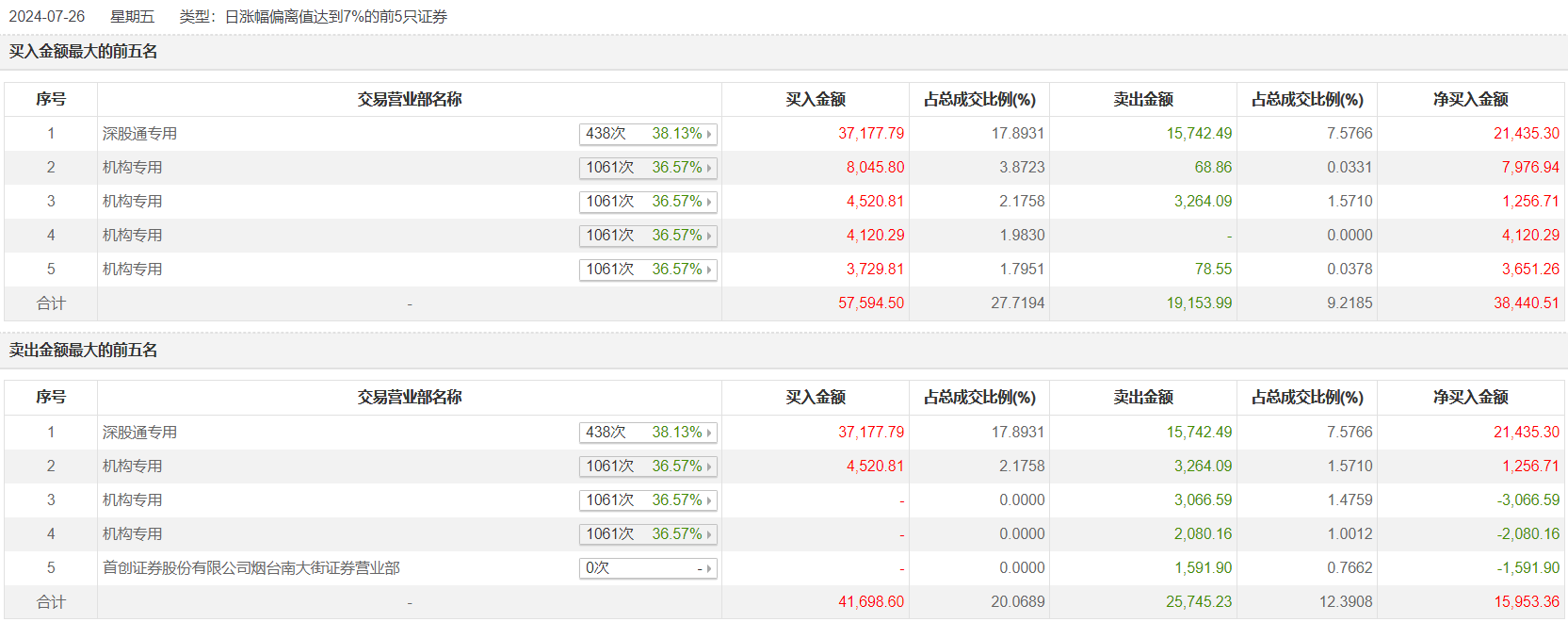
Task: Open 1061次 stats box in buy-table row 4
Action: pyautogui.click(x=647, y=236)
